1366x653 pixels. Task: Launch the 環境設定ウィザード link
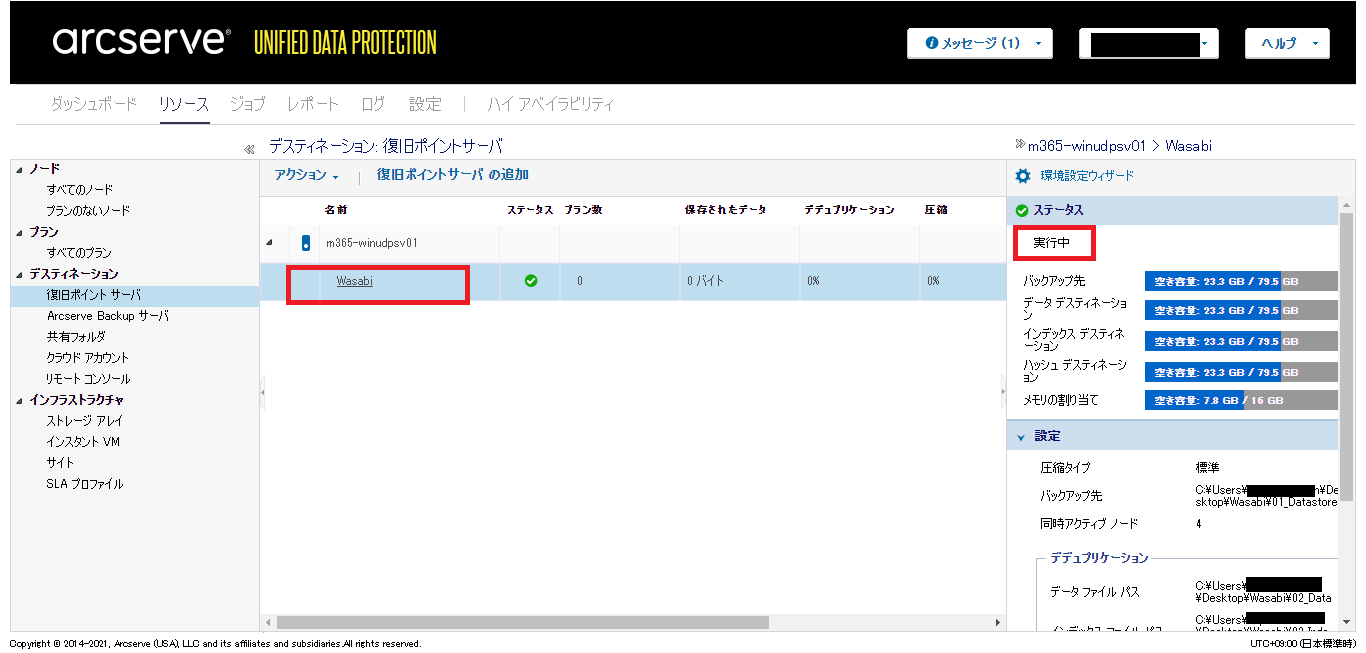[1088, 176]
